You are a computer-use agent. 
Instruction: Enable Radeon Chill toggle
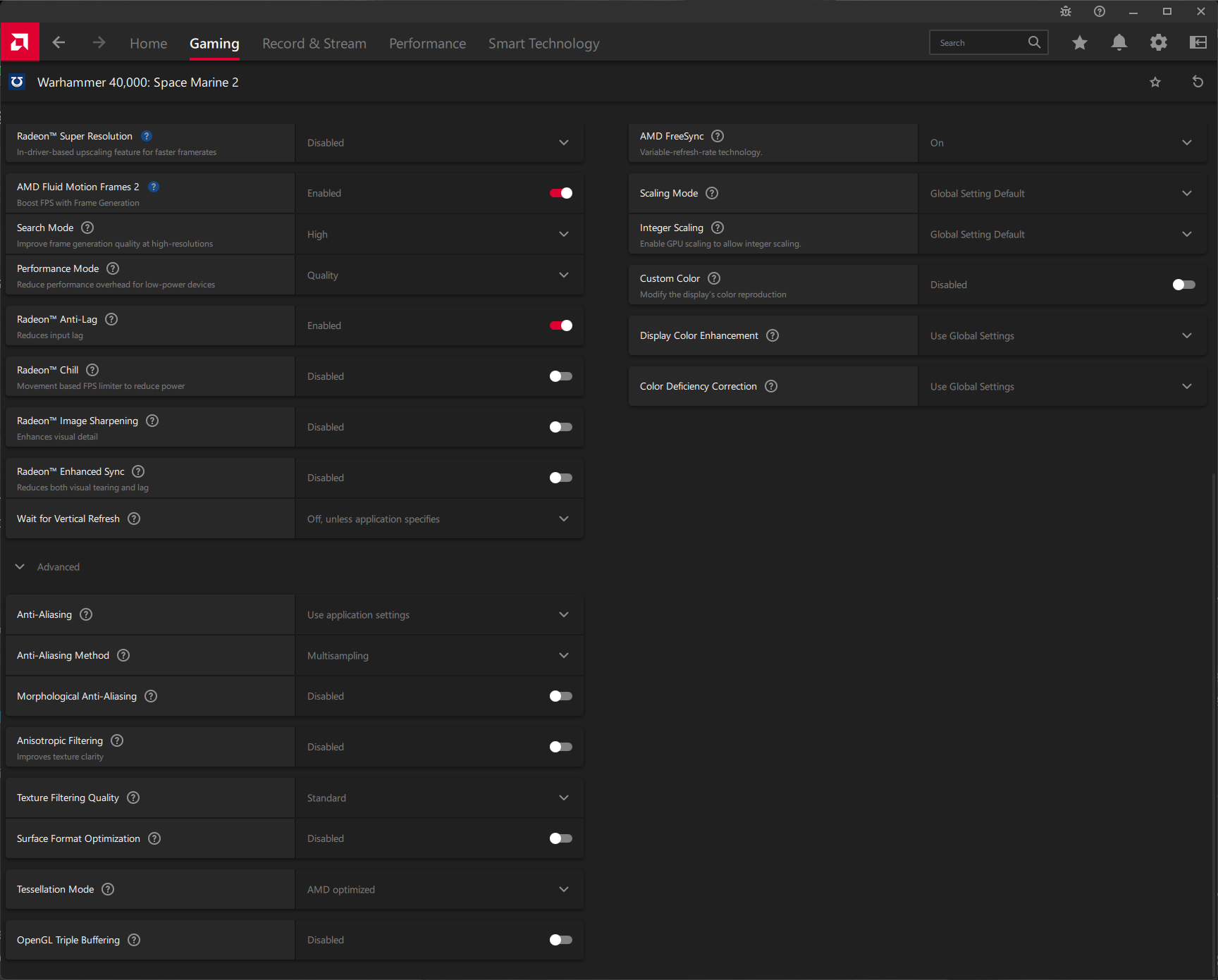(x=561, y=376)
